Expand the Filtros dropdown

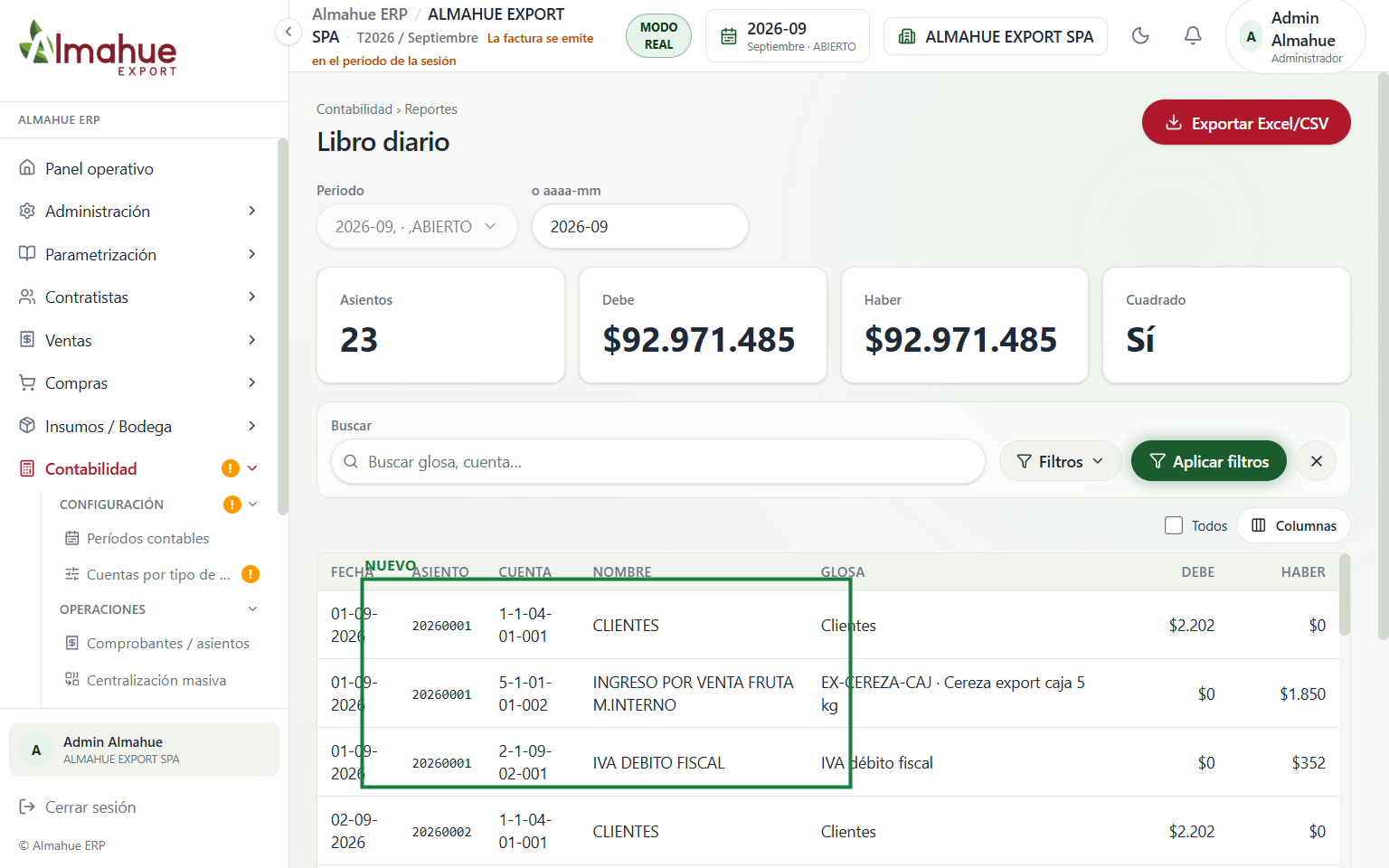(x=1060, y=461)
